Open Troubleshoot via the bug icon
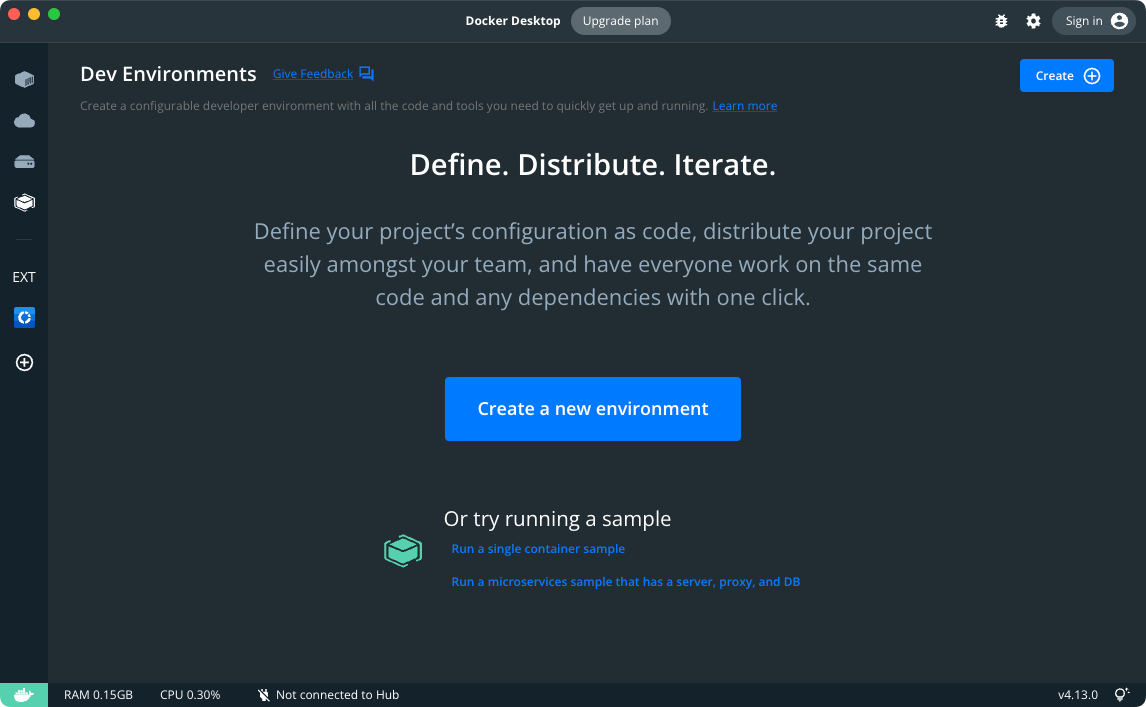 pyautogui.click(x=1001, y=21)
